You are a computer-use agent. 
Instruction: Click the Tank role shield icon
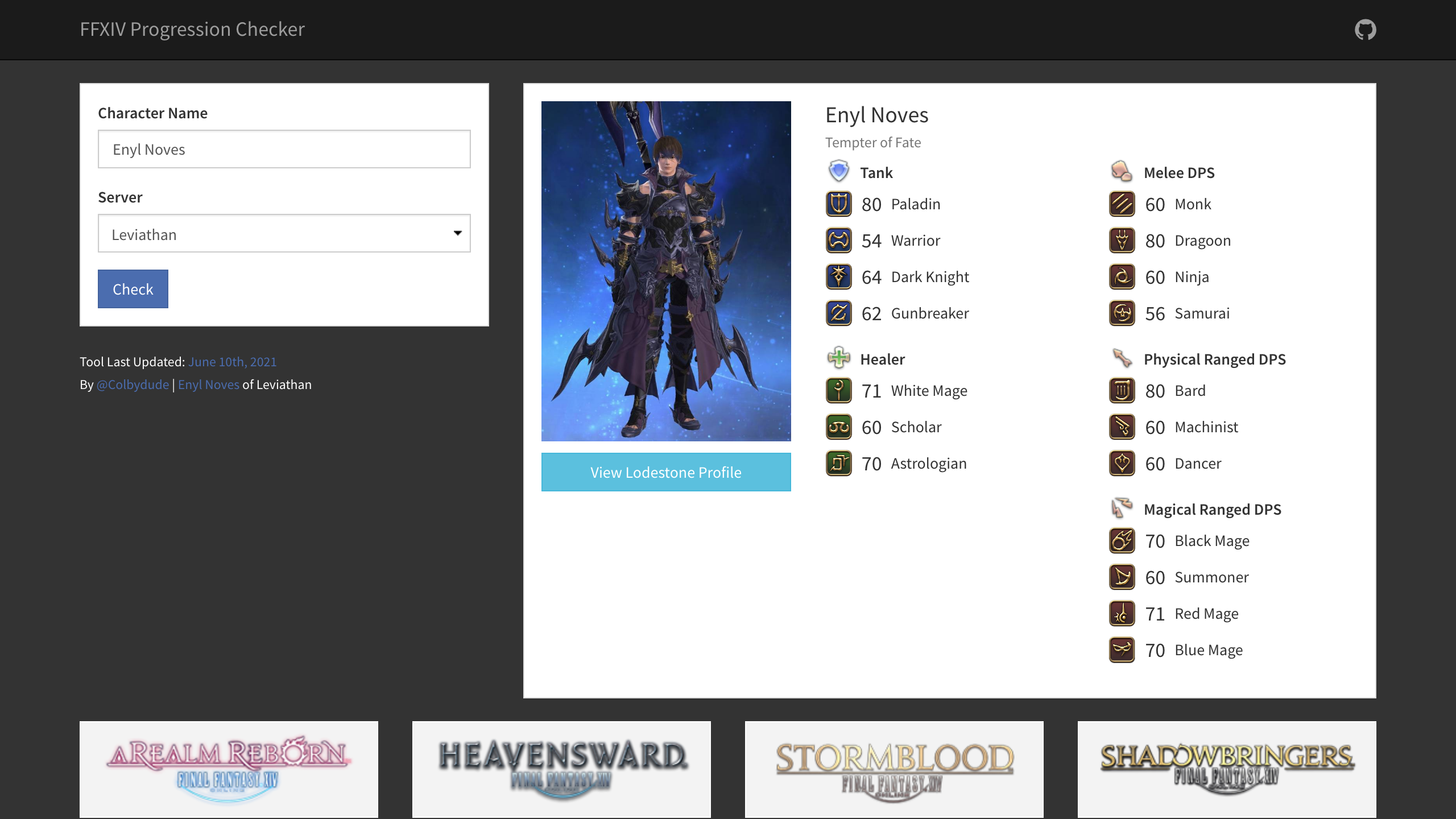tap(838, 171)
